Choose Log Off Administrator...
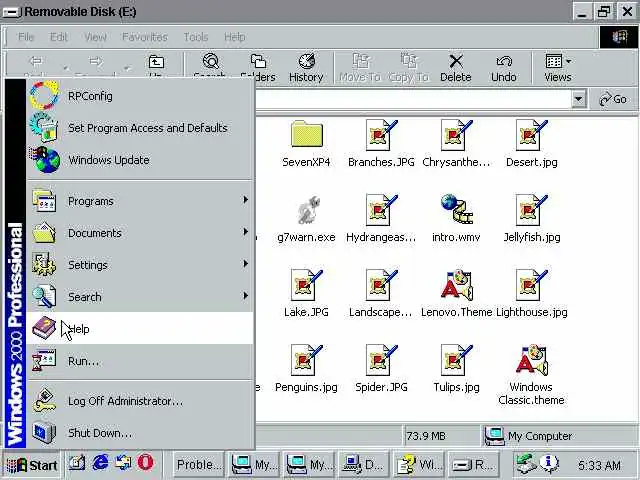This screenshot has height=480, width=640. coord(140,401)
